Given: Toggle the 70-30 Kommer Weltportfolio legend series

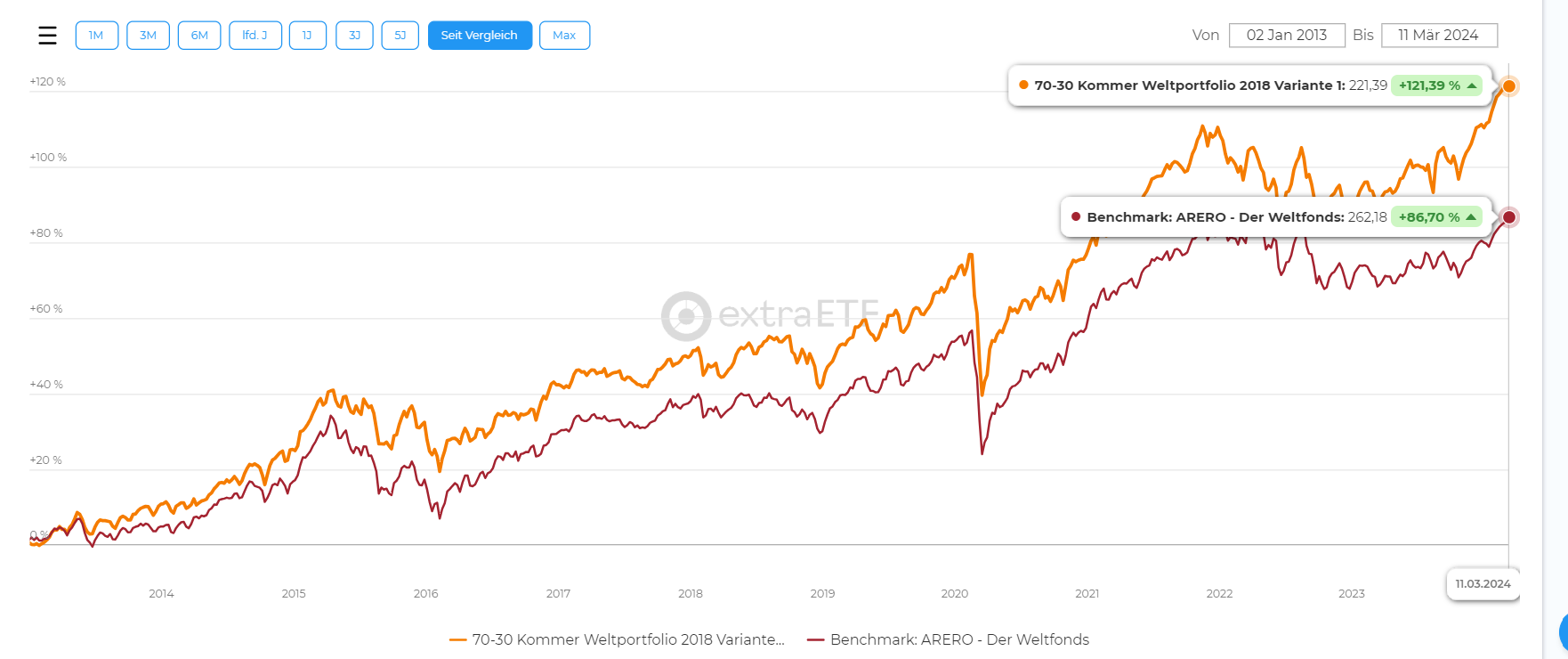Looking at the screenshot, I should pyautogui.click(x=618, y=639).
